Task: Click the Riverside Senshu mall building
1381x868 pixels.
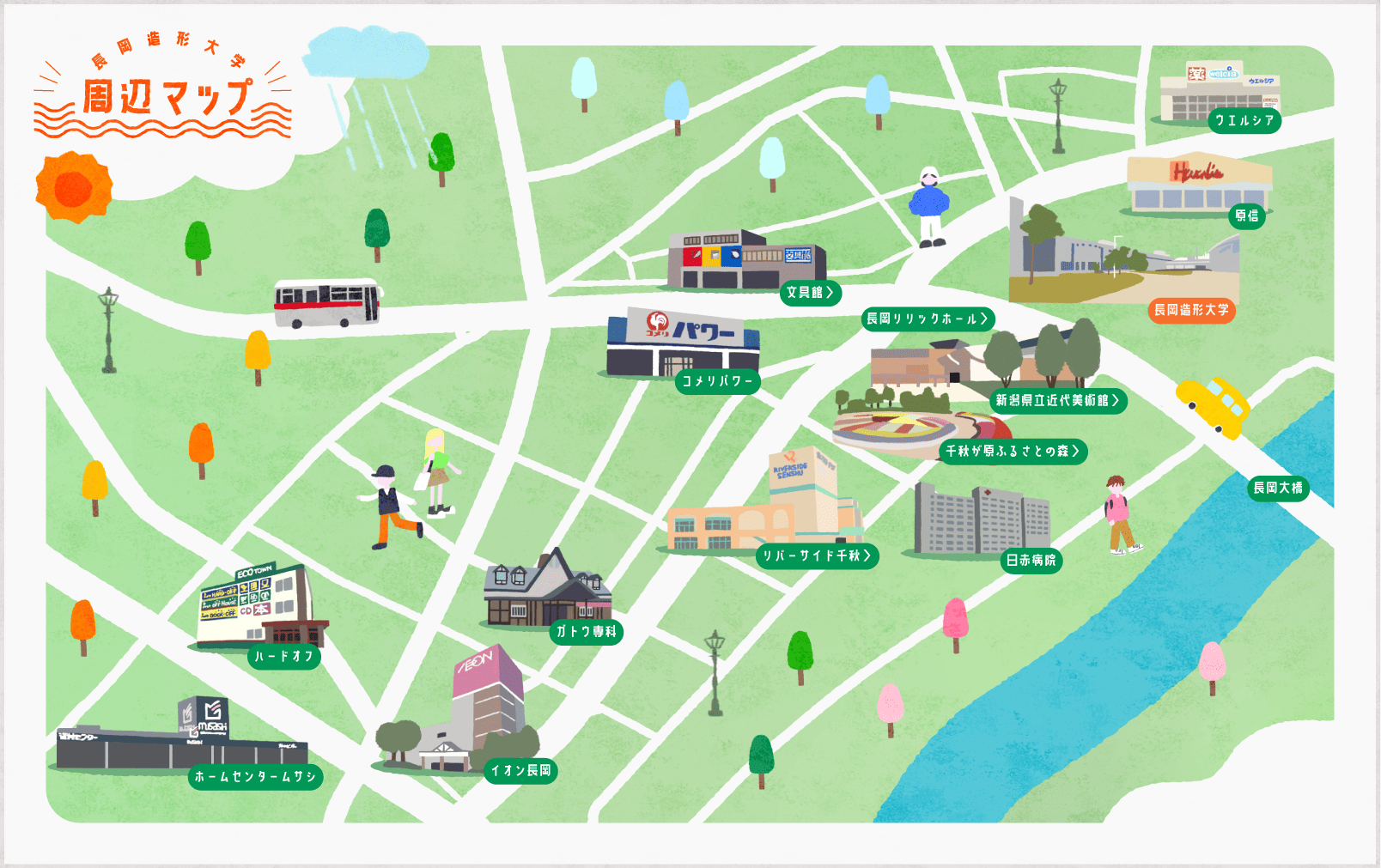Action: point(764,502)
